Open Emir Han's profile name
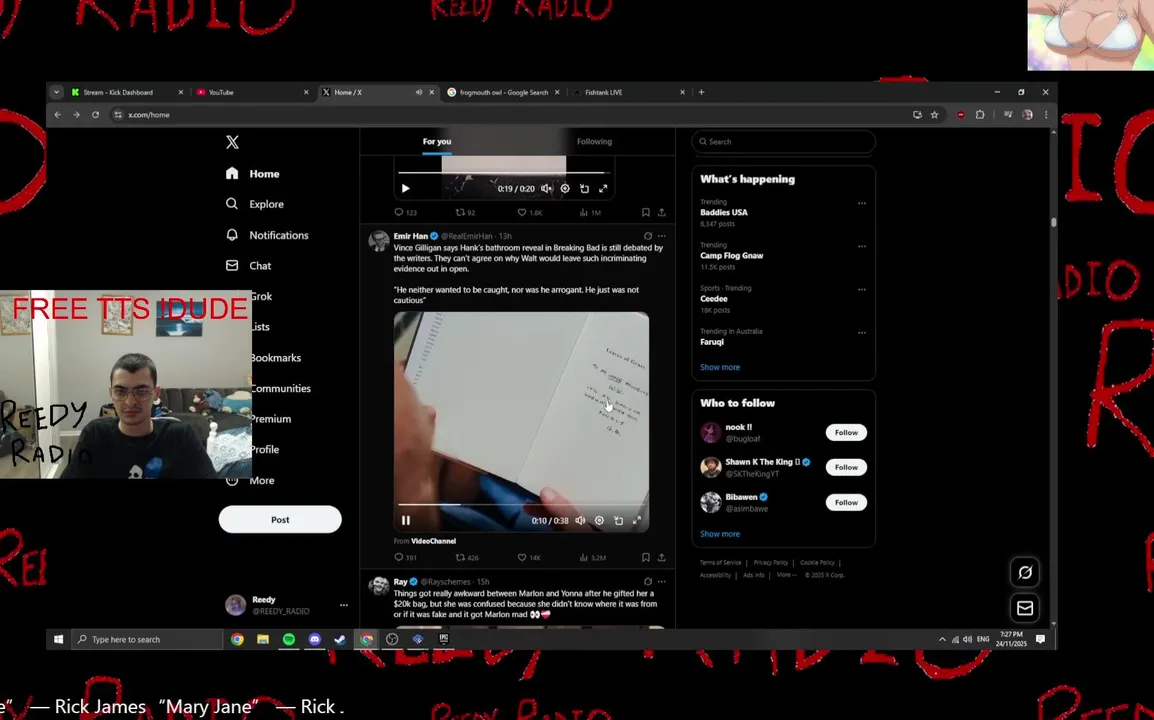Viewport: 1154px width, 720px height. 411,236
